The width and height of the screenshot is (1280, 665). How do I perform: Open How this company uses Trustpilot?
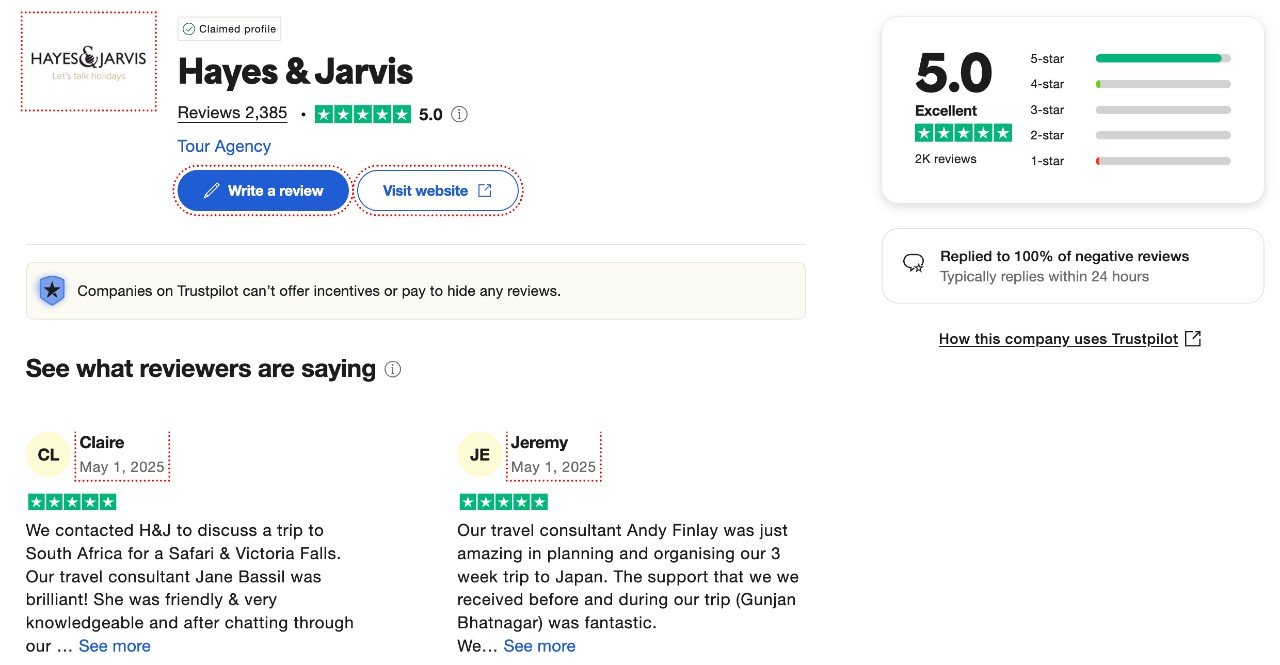1058,339
